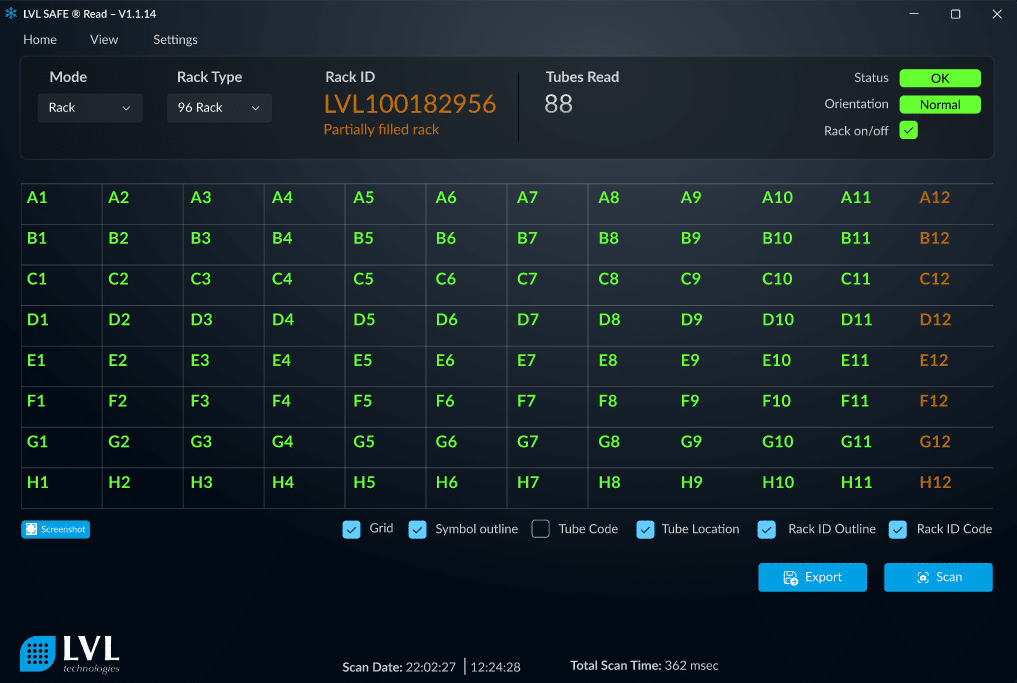This screenshot has height=683, width=1017.
Task: Maximize the application window
Action: tap(955, 14)
